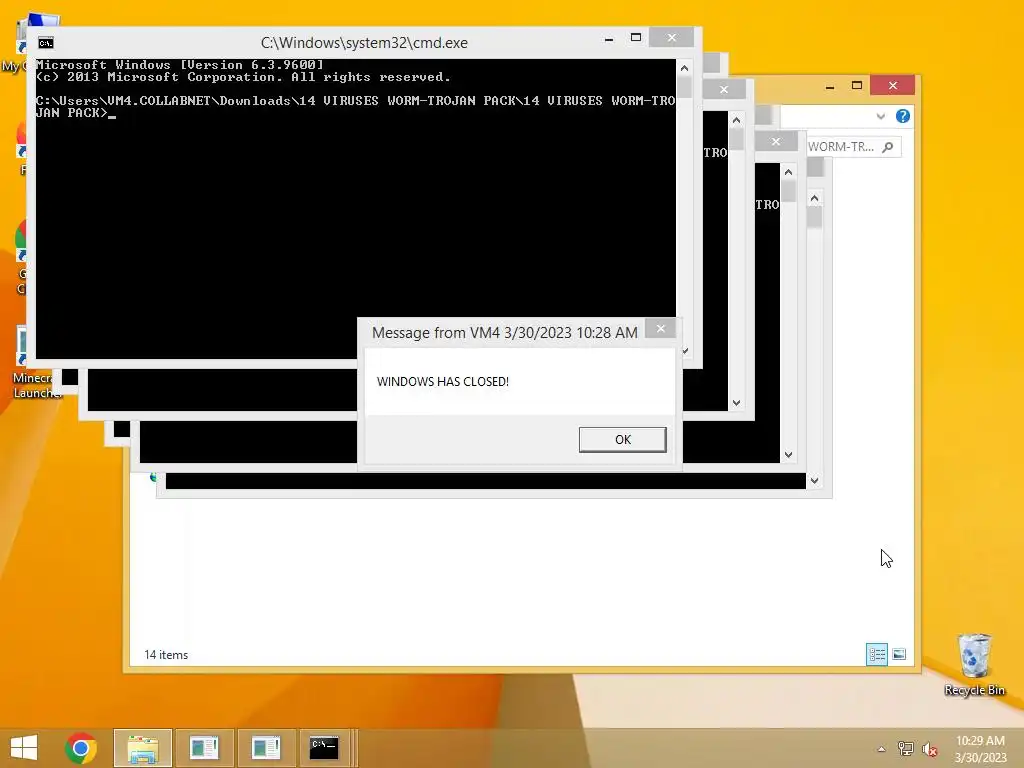This screenshot has width=1024, height=768.
Task: Click the WINDOWS HAS CLOSED! message text
Action: point(443,381)
